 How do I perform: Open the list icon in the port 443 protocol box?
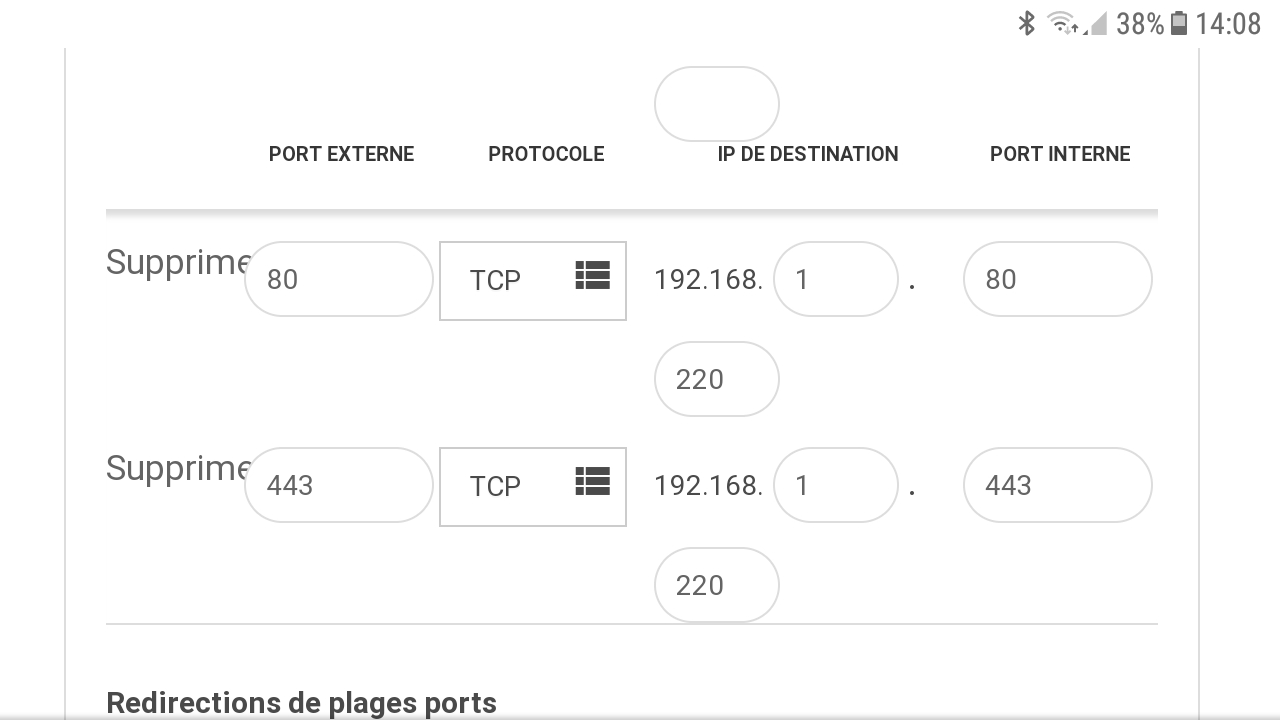[592, 481]
